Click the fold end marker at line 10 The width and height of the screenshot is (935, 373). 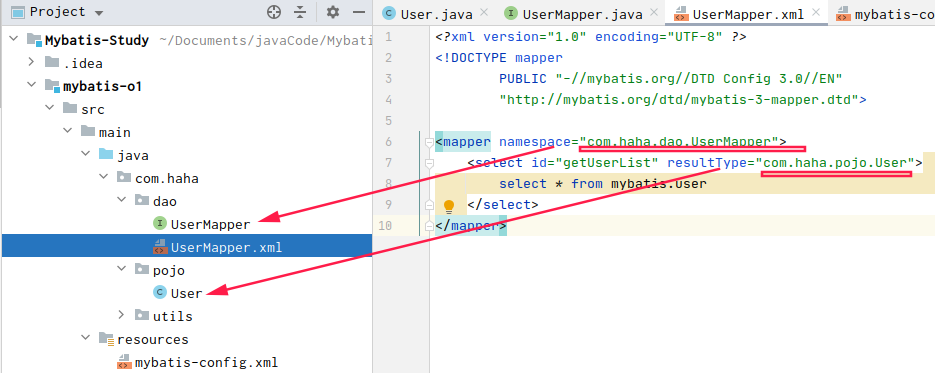click(428, 226)
